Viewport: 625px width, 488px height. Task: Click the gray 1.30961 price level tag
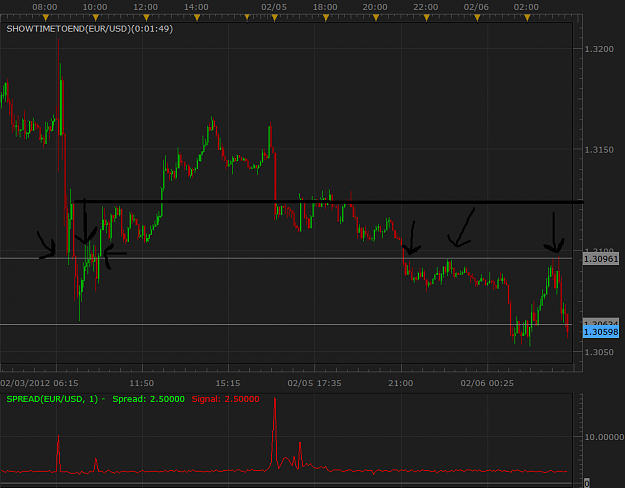tap(601, 259)
